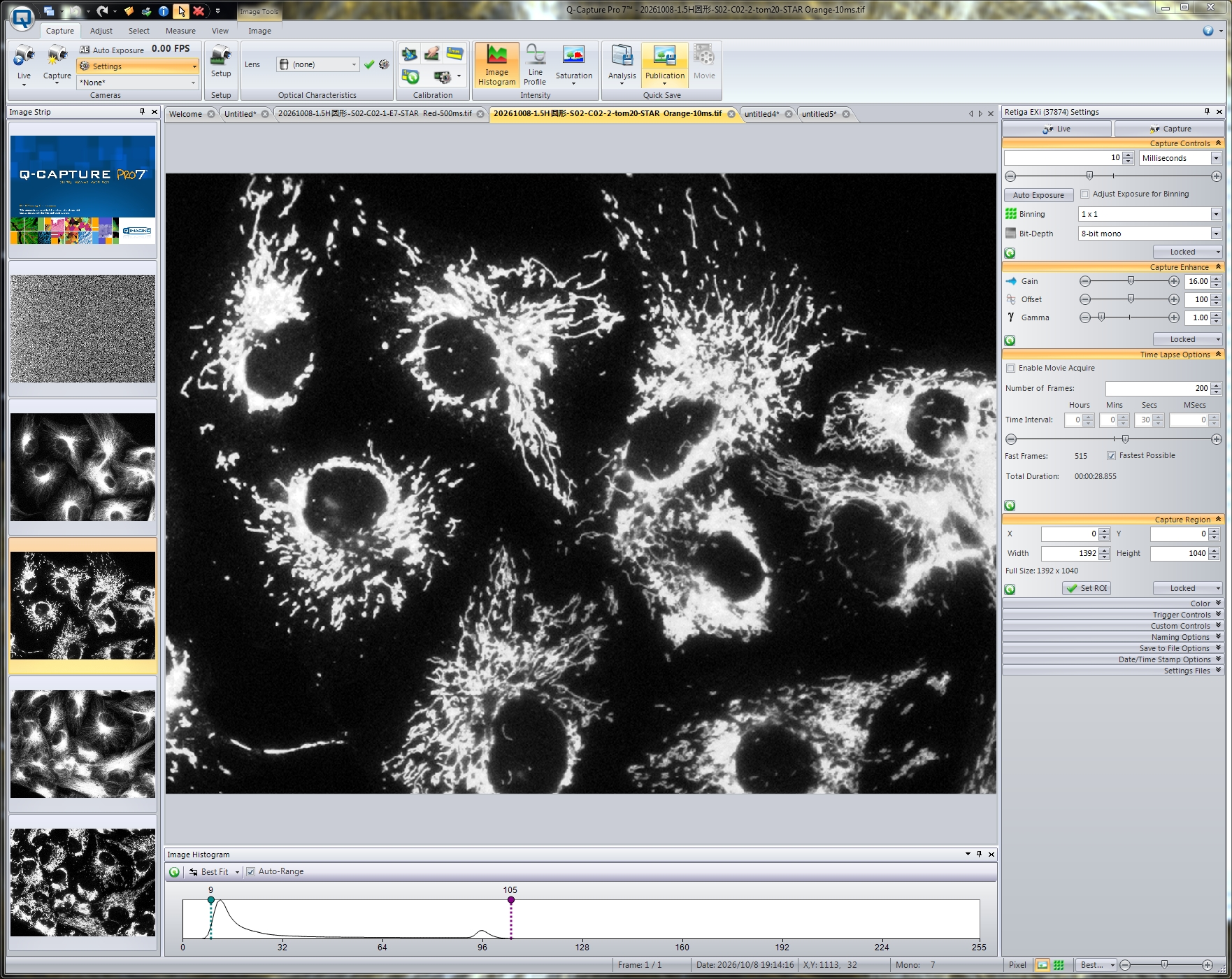Click the Number of Frames input field
This screenshot has height=979, width=1232.
[x=1157, y=388]
